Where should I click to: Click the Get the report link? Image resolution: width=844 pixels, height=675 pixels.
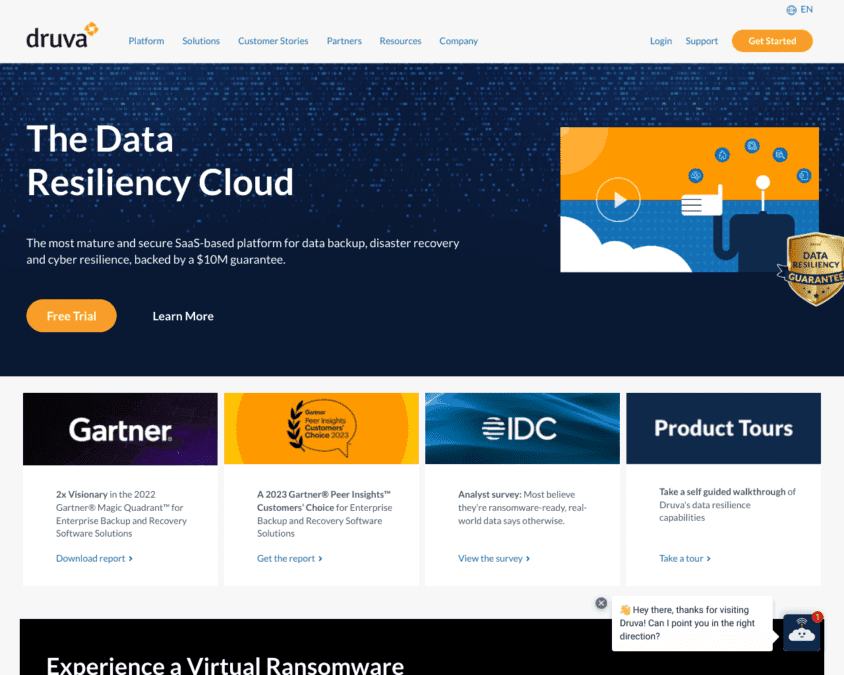[290, 559]
